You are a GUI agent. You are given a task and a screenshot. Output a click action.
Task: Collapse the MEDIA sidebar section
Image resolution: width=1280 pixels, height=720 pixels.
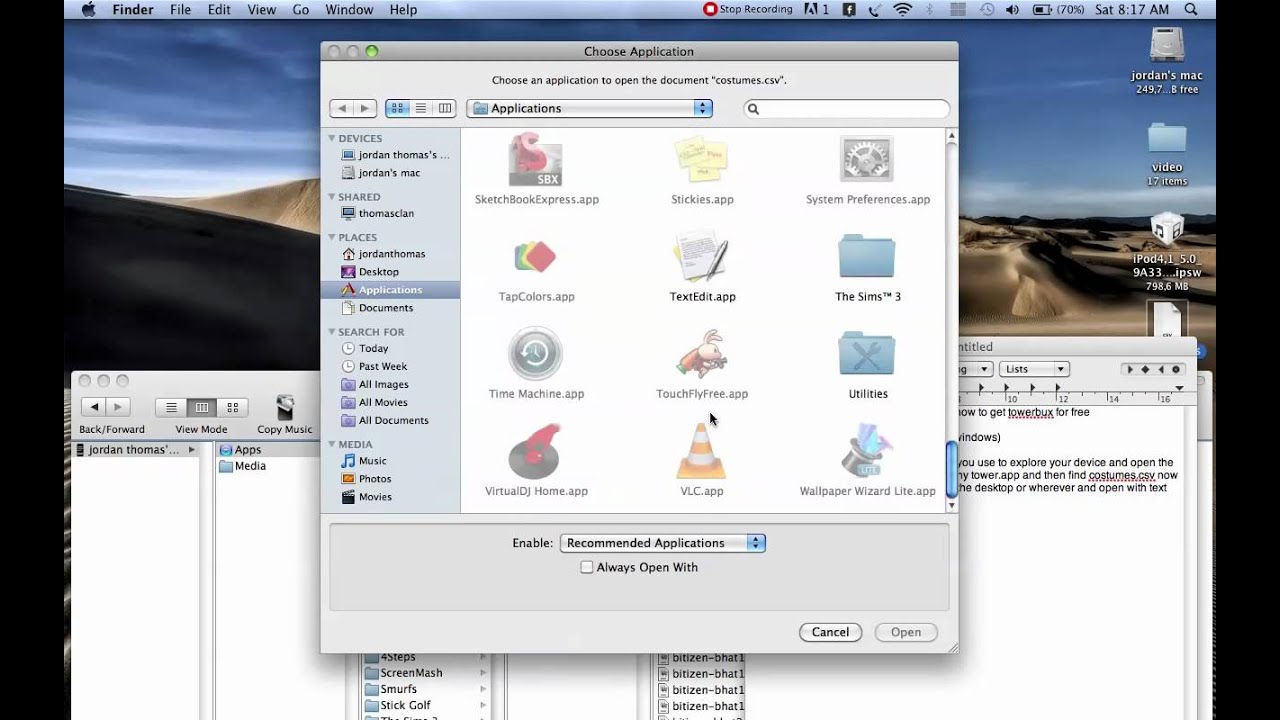click(332, 444)
